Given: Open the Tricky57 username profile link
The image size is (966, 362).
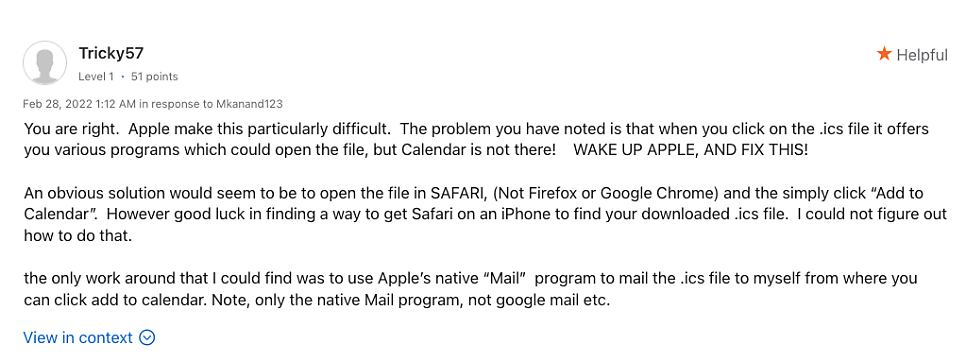Looking at the screenshot, I should [111, 54].
